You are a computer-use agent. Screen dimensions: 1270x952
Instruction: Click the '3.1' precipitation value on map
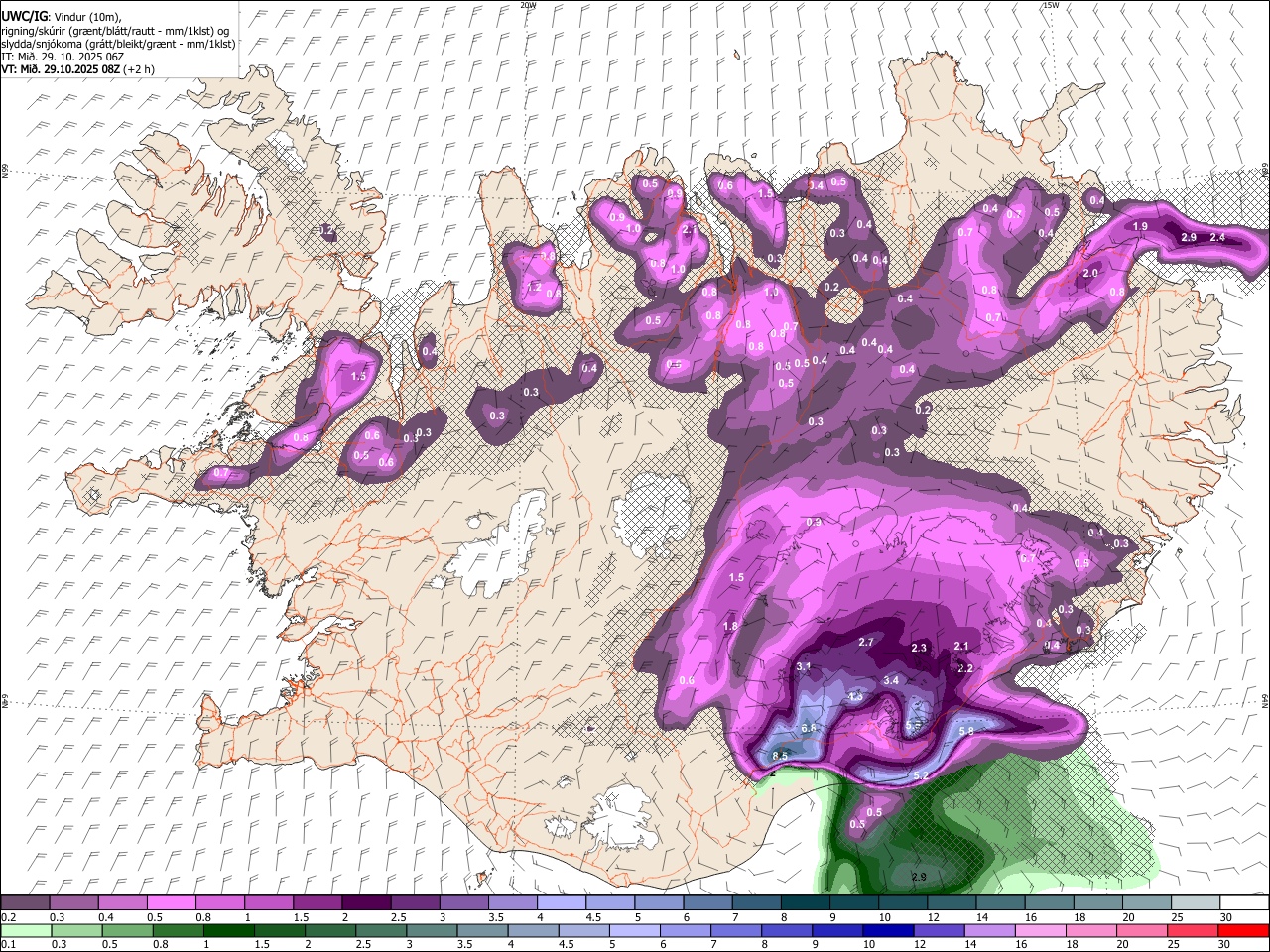coord(804,666)
